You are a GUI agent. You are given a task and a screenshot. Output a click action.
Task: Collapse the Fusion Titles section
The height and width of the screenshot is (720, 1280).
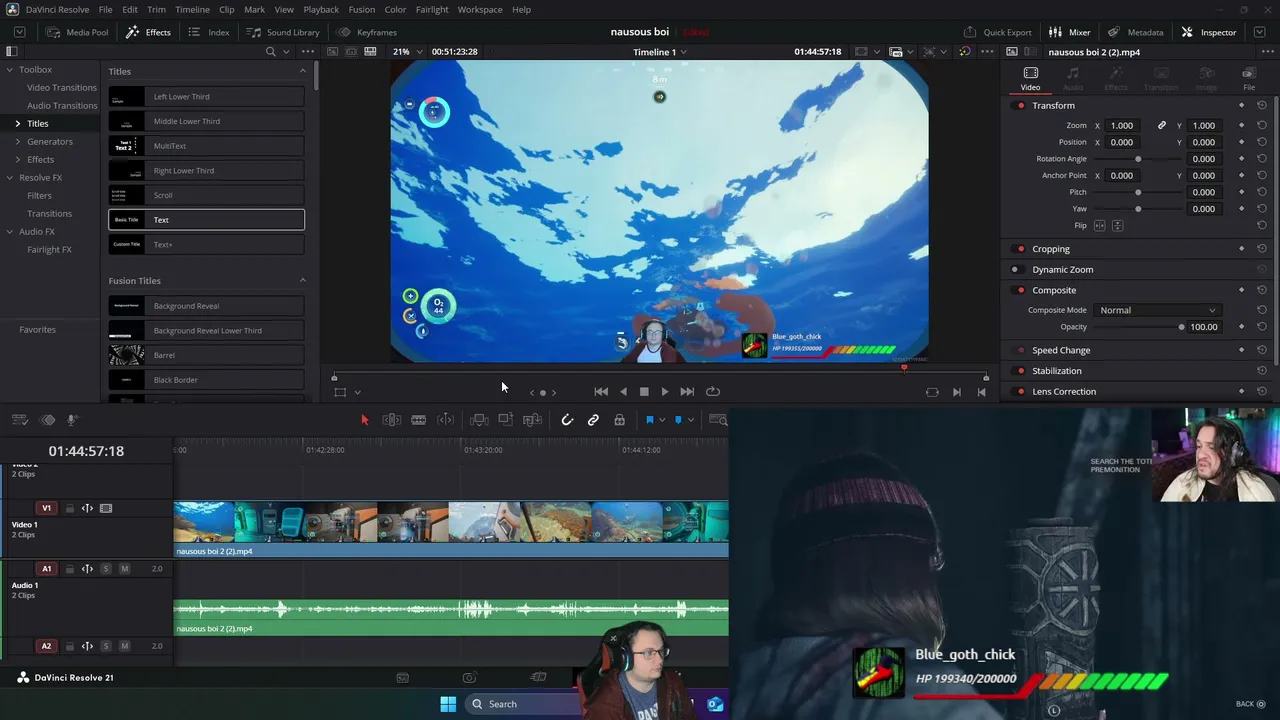pos(303,281)
